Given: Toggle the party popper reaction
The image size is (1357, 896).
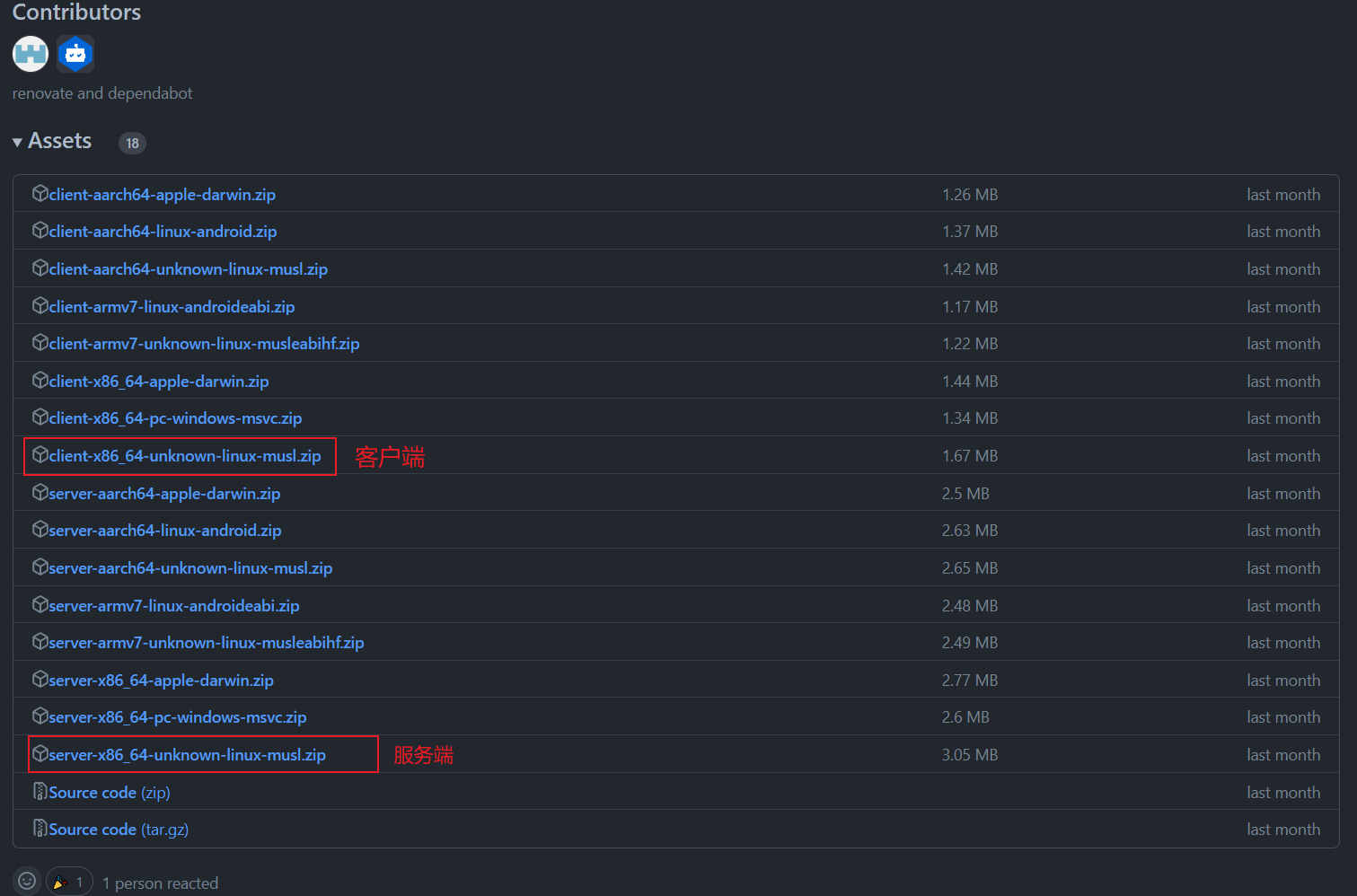Looking at the screenshot, I should pos(69,882).
